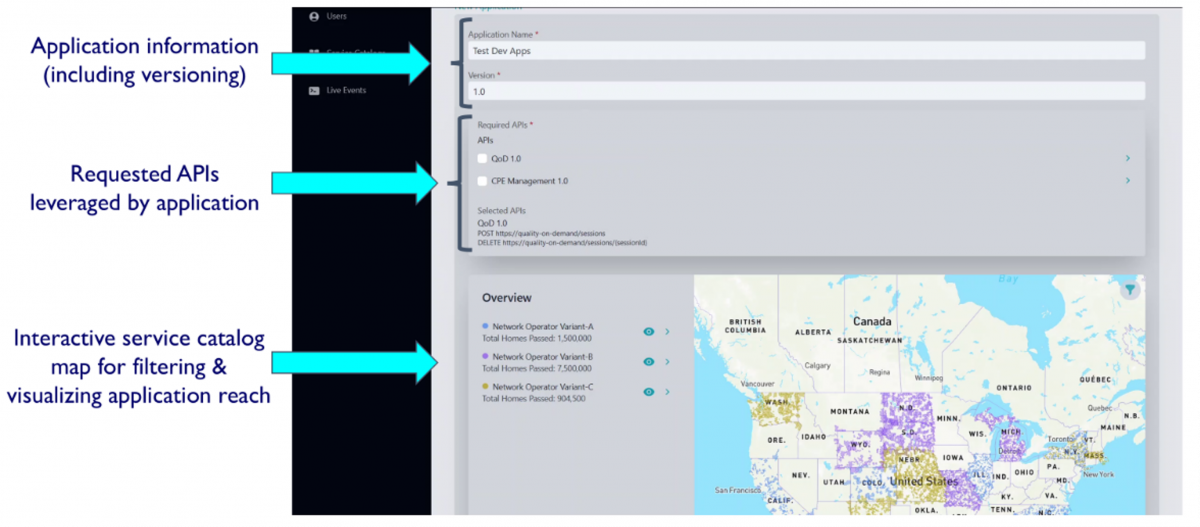Focus the Version input field
Viewport: 1200px width, 527px height.
[x=805, y=91]
